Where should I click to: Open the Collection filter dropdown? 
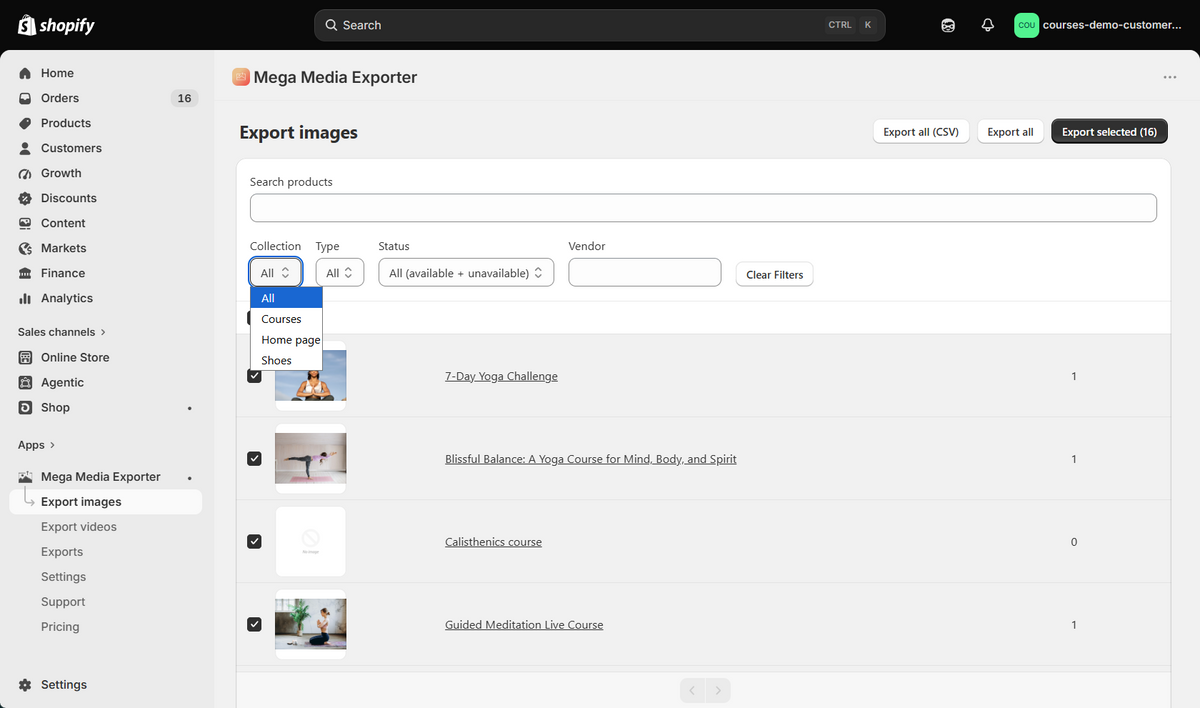[x=276, y=272]
